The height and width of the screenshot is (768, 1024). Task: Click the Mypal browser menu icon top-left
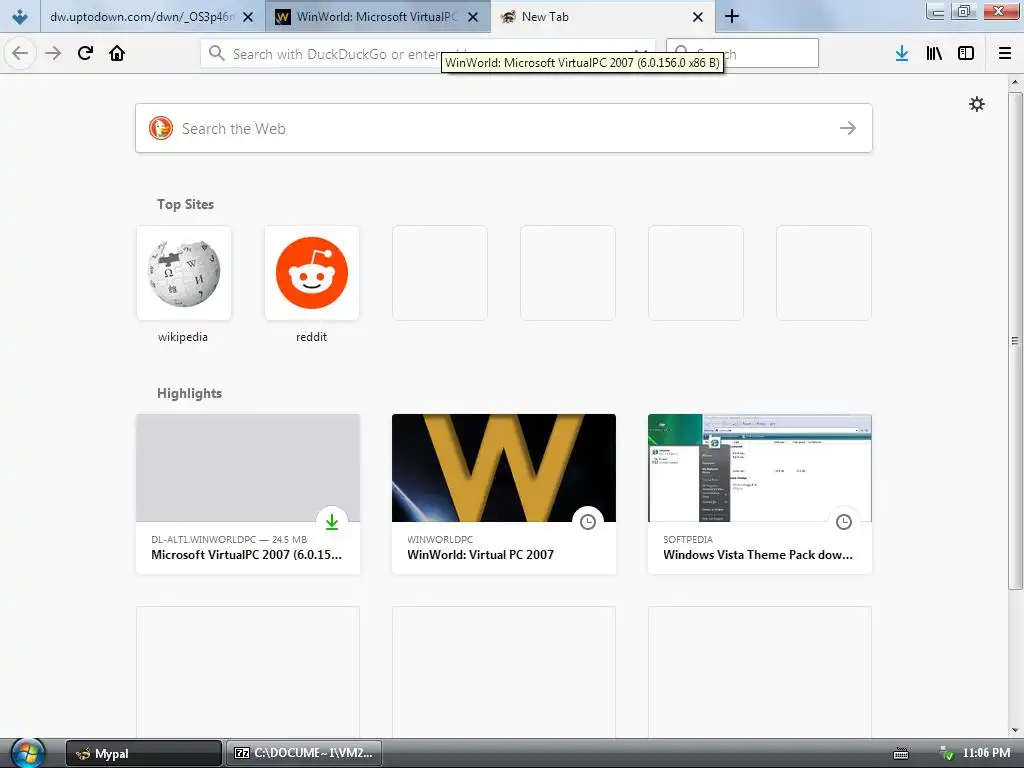point(20,16)
